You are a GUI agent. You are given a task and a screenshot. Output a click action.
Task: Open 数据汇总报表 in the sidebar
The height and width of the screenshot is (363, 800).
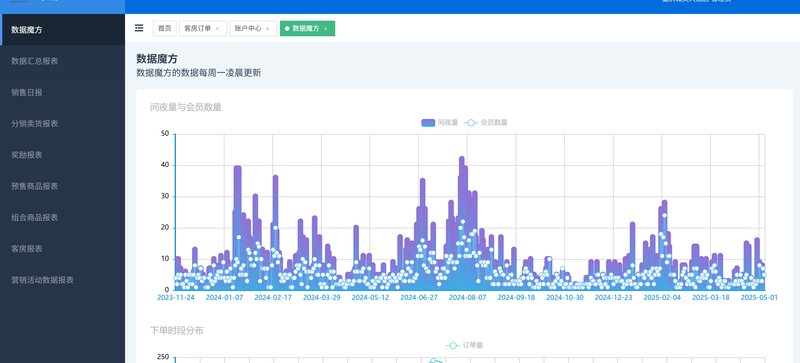coord(62,61)
